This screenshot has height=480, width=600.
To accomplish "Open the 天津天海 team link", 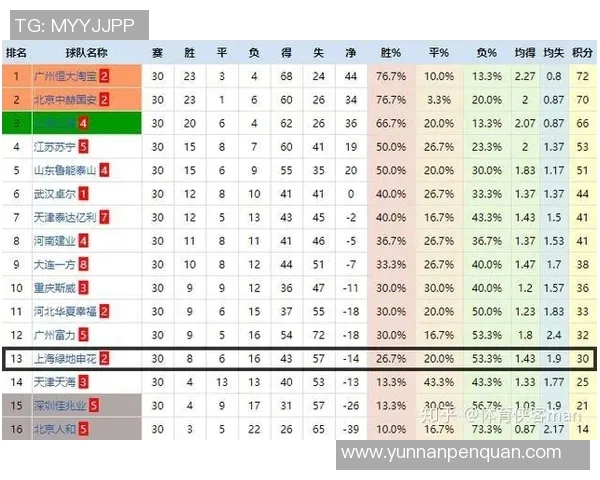I will pyautogui.click(x=55, y=382).
